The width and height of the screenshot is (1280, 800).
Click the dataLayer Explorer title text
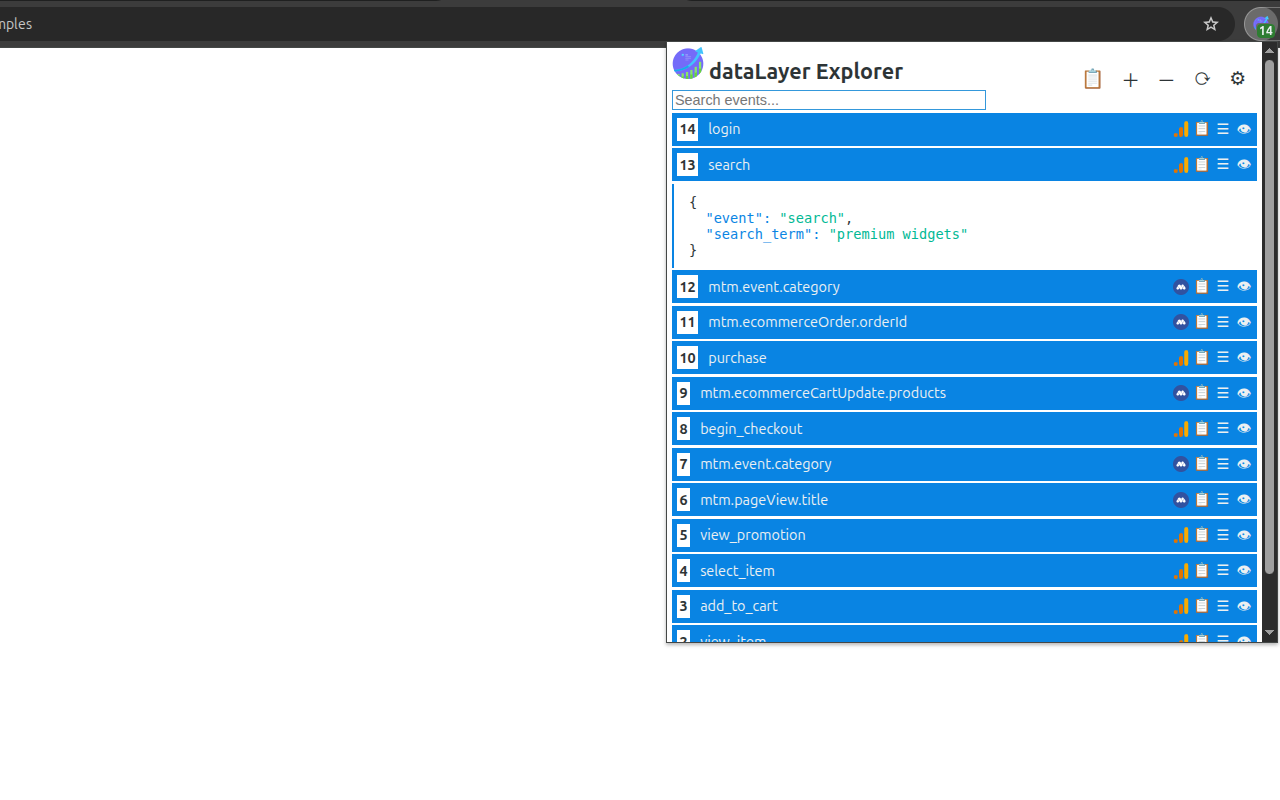[x=806, y=71]
